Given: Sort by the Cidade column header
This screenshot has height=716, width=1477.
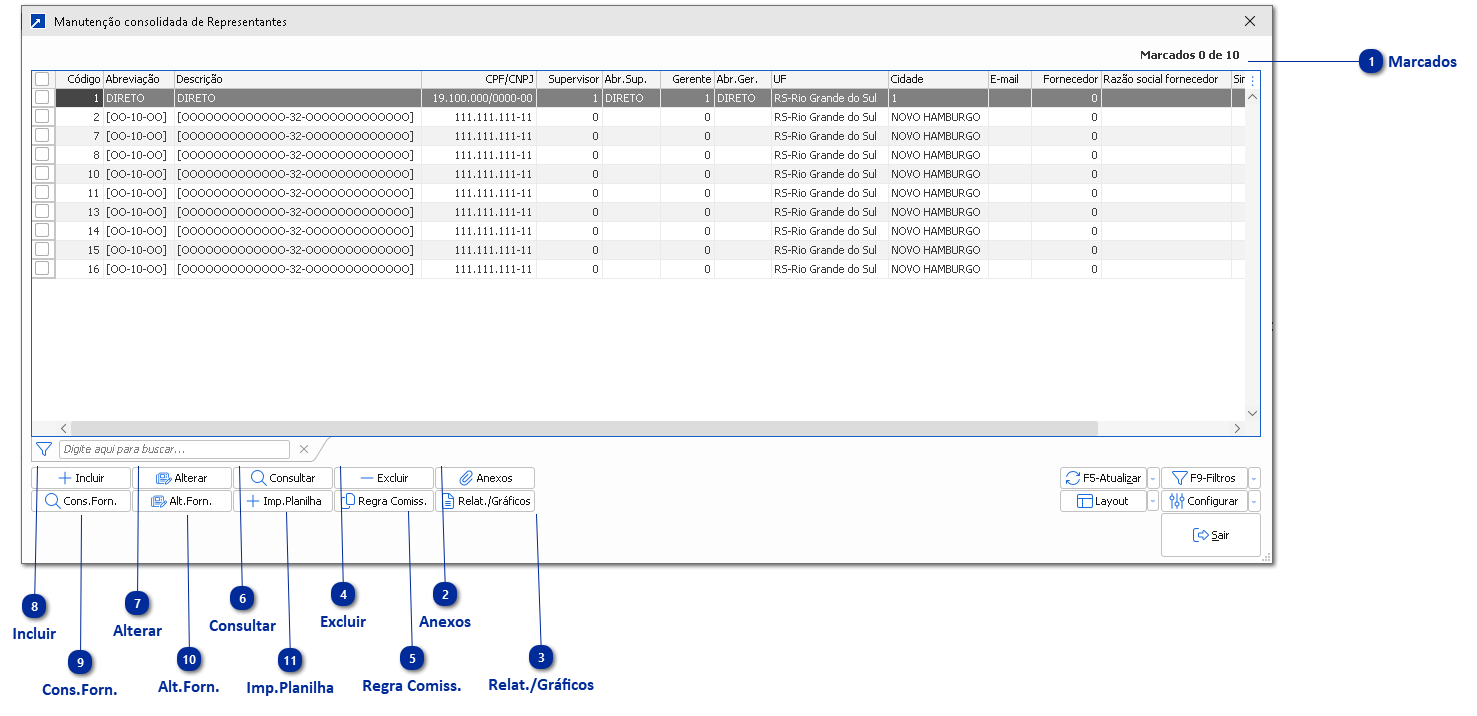Looking at the screenshot, I should [938, 79].
